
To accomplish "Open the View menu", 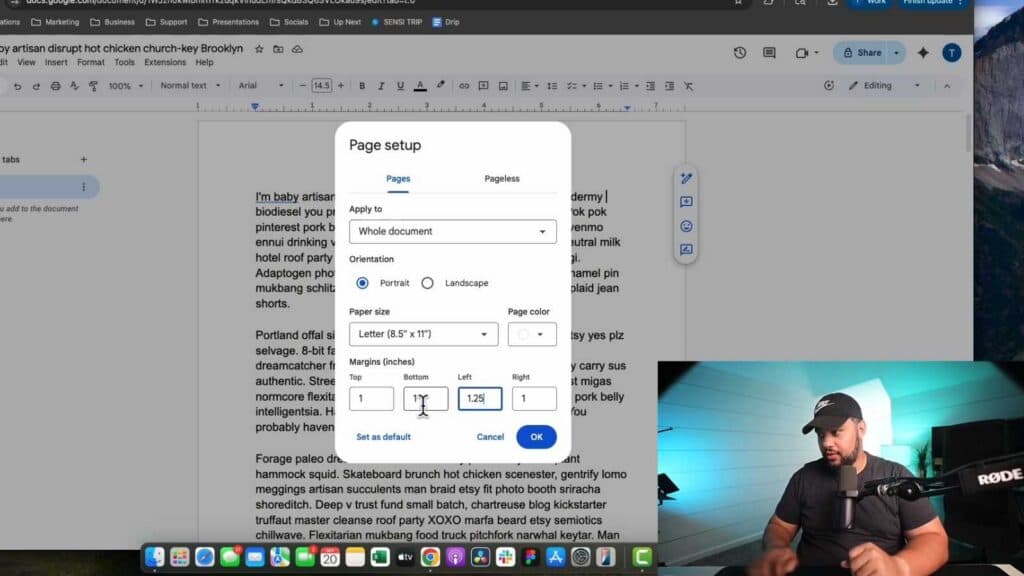I will coord(26,62).
